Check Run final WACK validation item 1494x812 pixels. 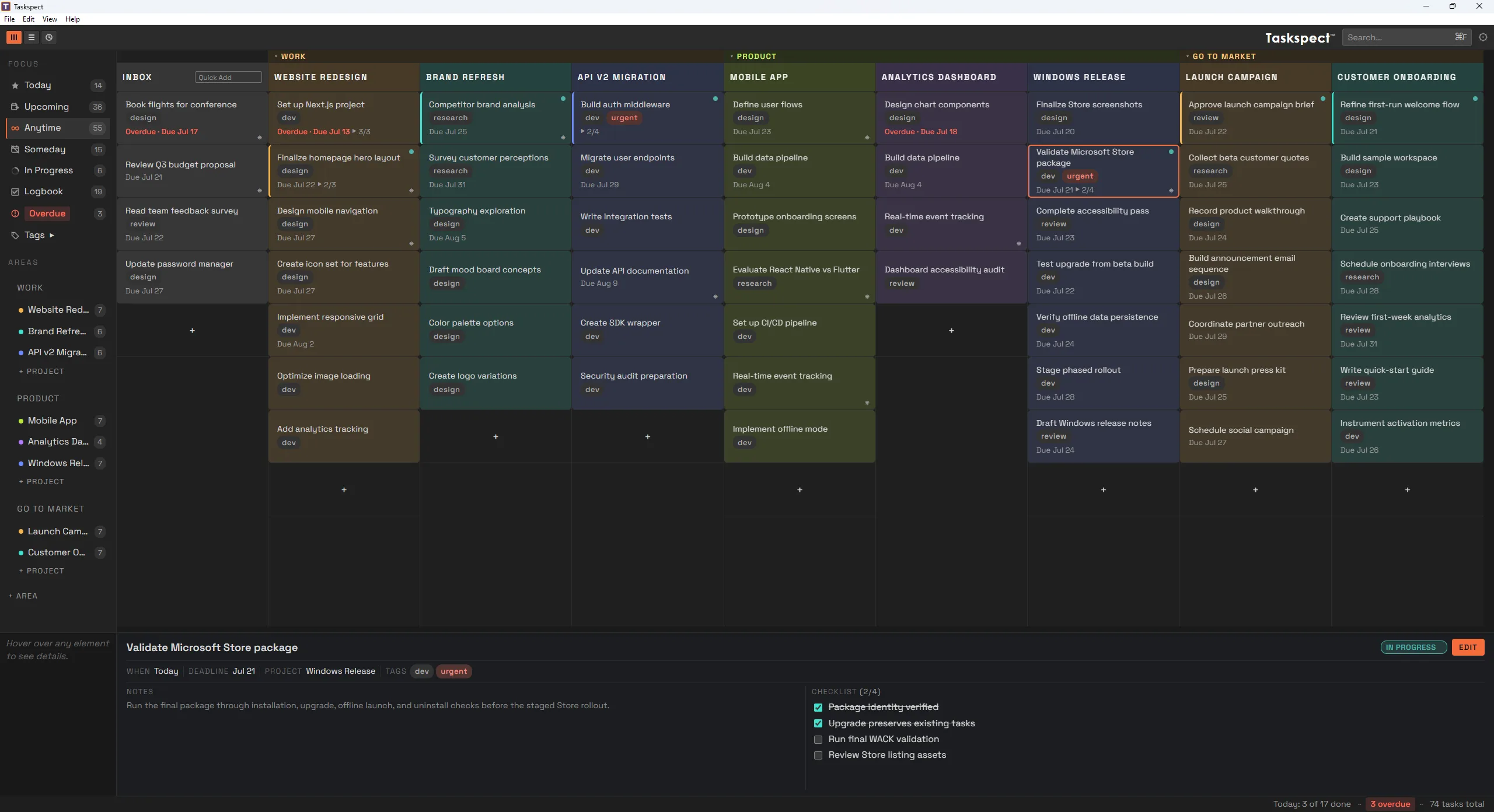click(x=818, y=740)
